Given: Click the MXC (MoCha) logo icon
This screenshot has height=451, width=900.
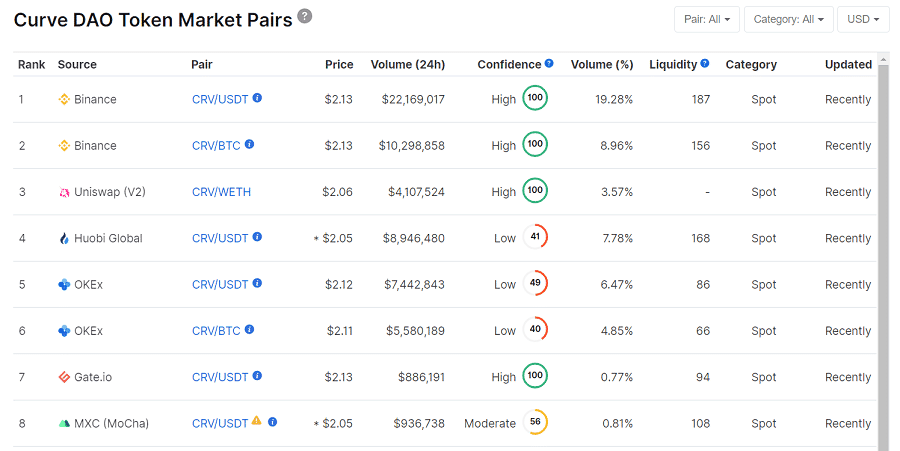Looking at the screenshot, I should pos(64,423).
